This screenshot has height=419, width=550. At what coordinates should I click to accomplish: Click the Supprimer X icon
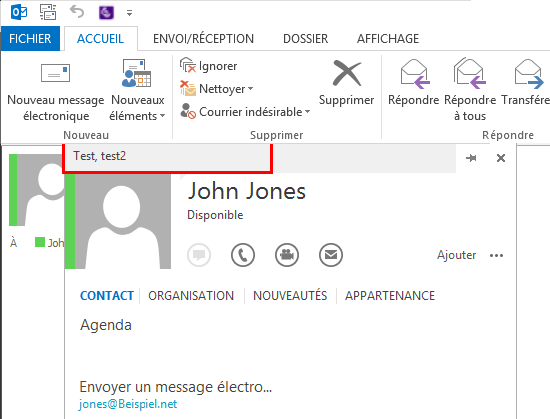[347, 73]
